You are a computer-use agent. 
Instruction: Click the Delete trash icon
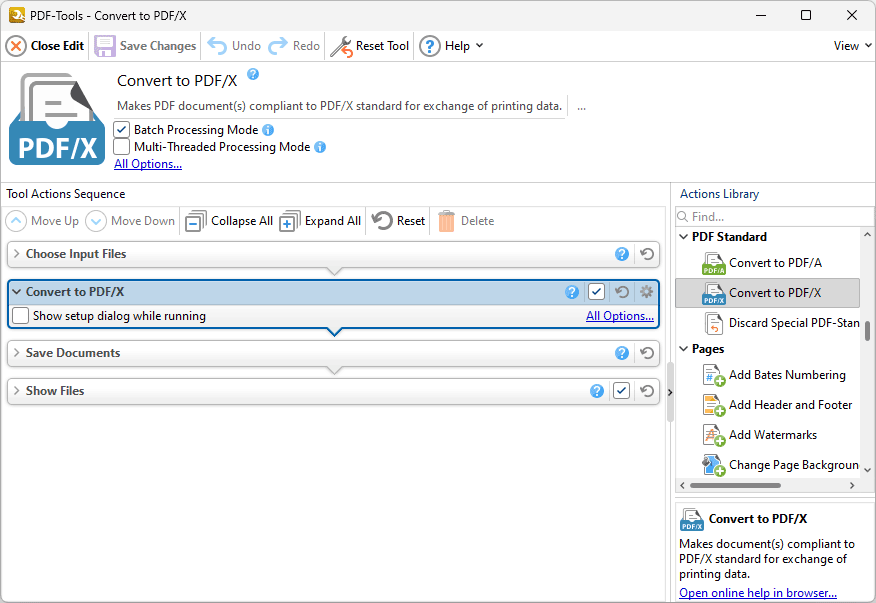[446, 221]
